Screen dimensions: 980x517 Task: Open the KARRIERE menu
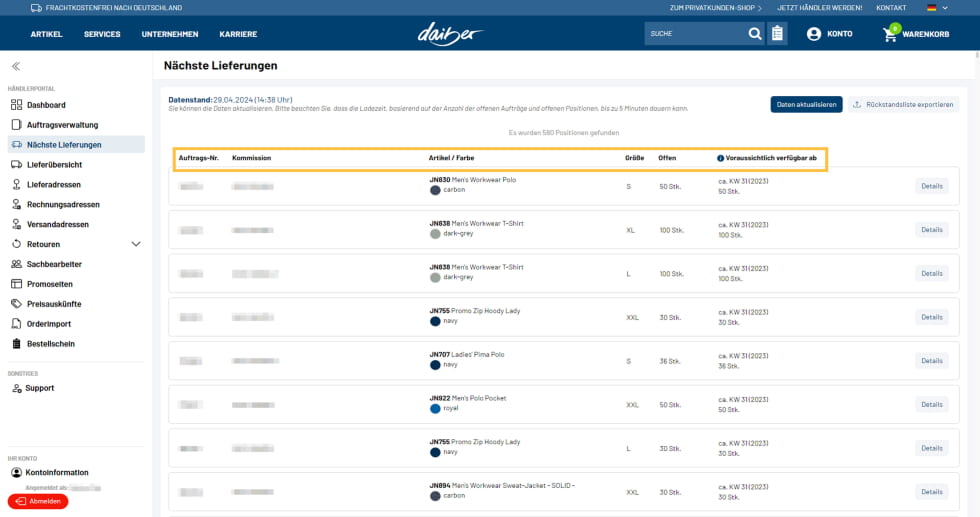238,34
